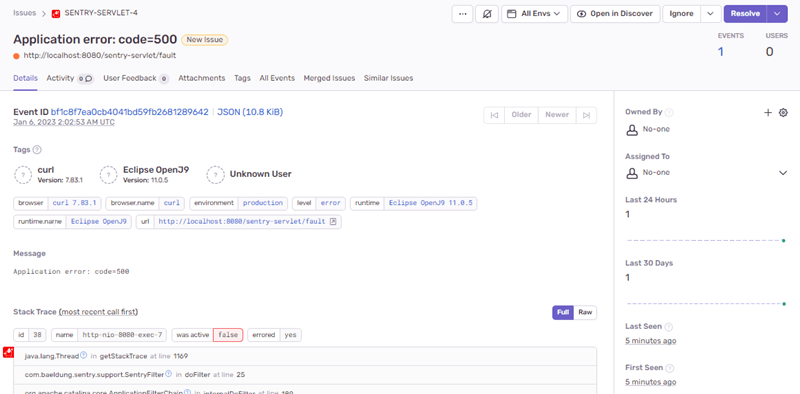Switch to the All Events tab
The height and width of the screenshot is (394, 800).
click(277, 78)
